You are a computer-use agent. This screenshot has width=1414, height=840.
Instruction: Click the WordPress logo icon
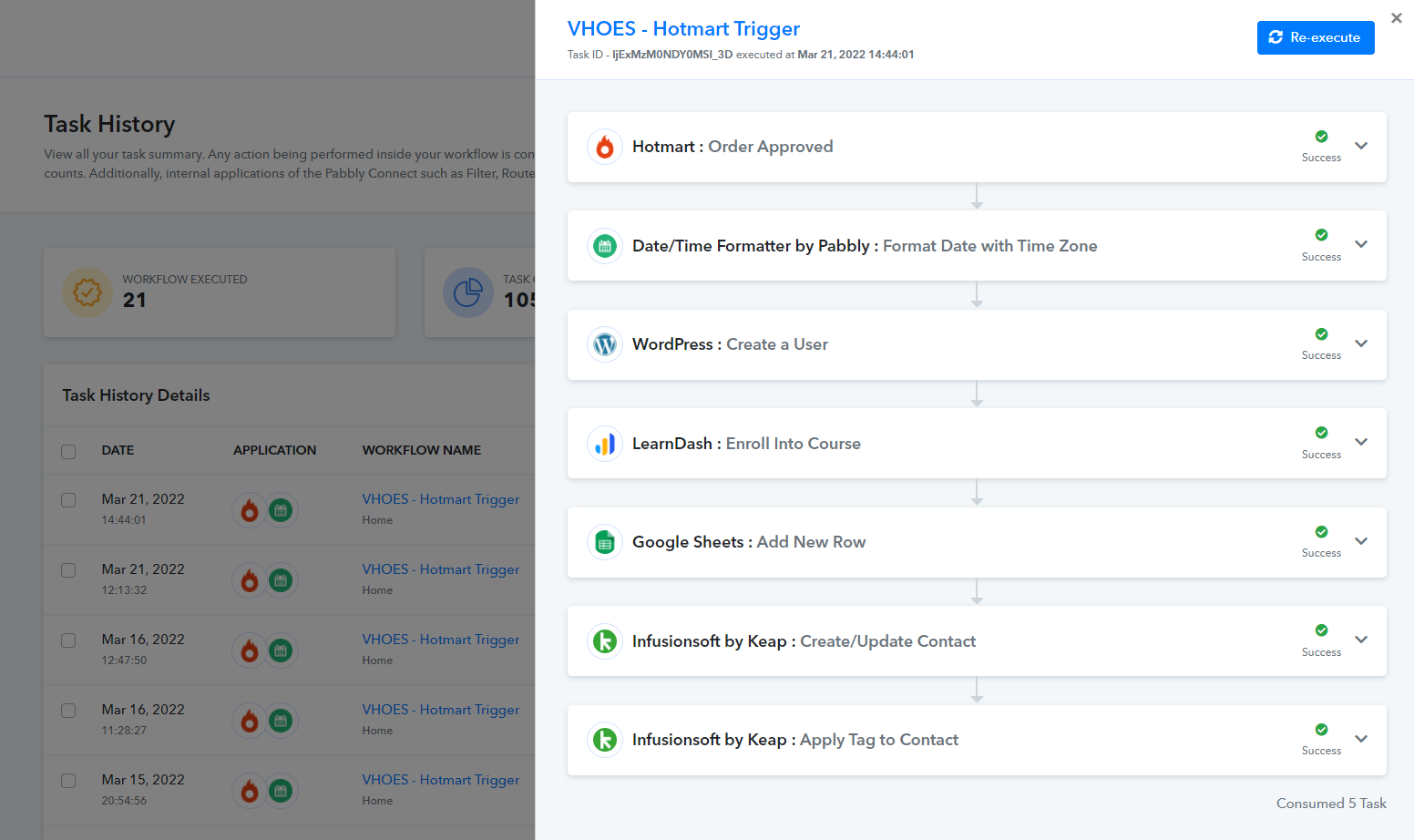coord(605,344)
